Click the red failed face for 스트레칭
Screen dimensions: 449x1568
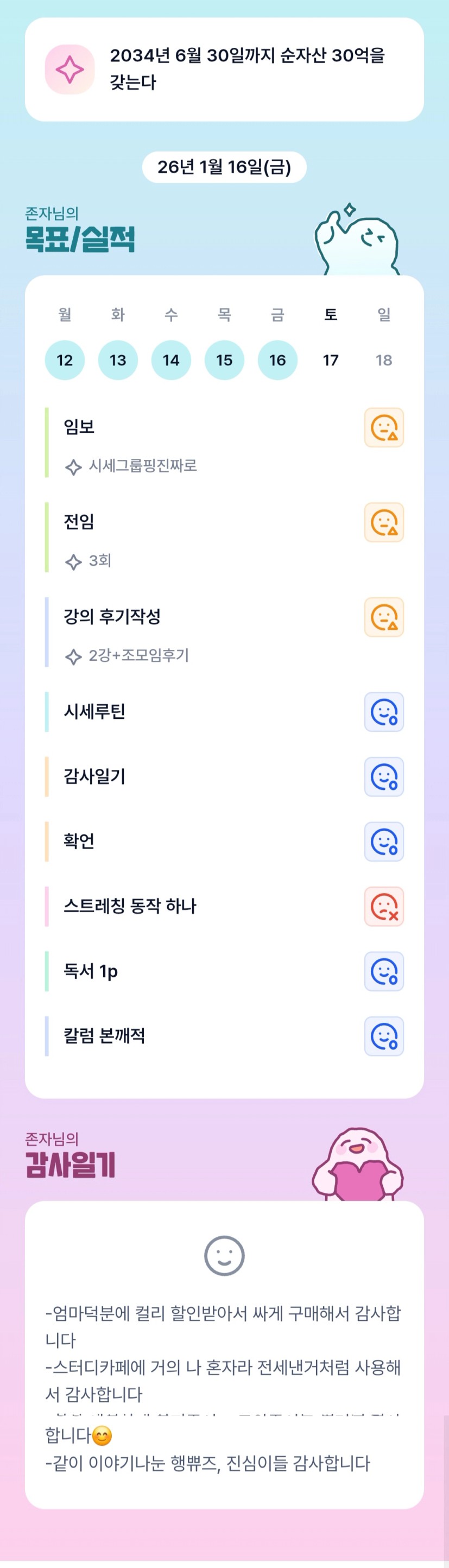tap(384, 906)
